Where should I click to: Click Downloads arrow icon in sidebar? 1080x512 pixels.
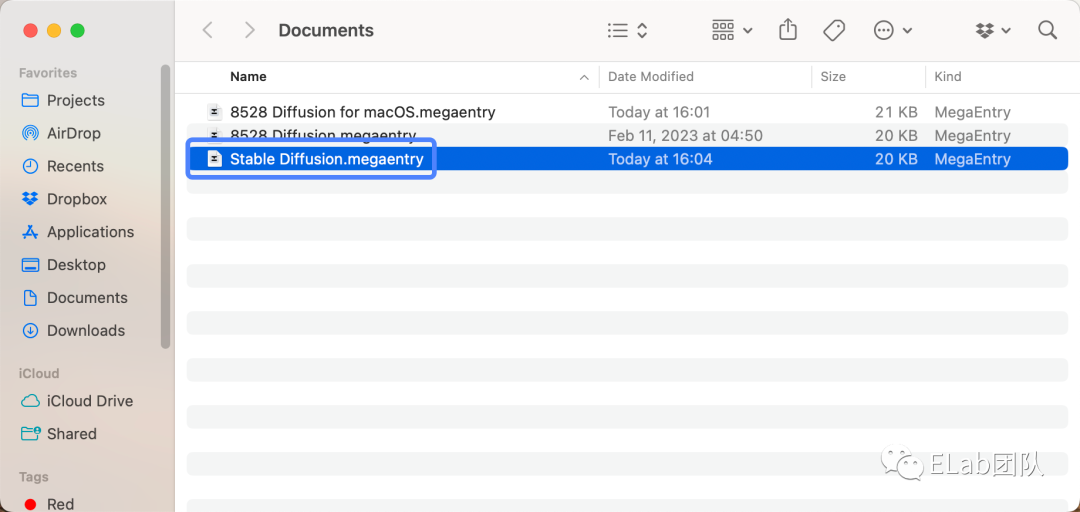pyautogui.click(x=30, y=331)
